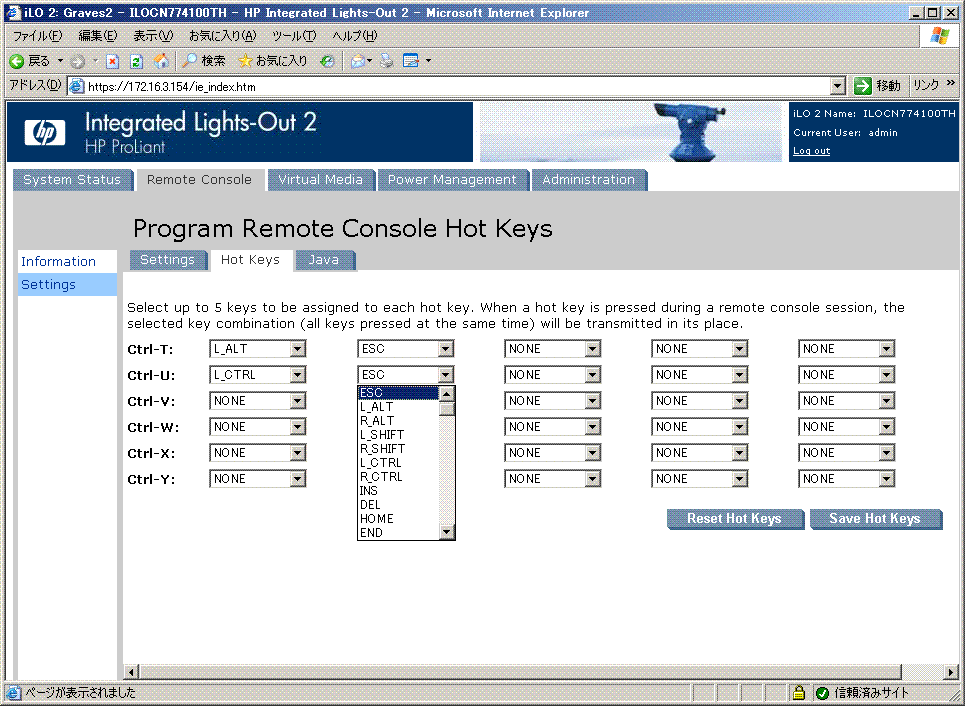The image size is (965, 706).
Task: Click the Edit page toolbar icon
Action: coord(410,60)
